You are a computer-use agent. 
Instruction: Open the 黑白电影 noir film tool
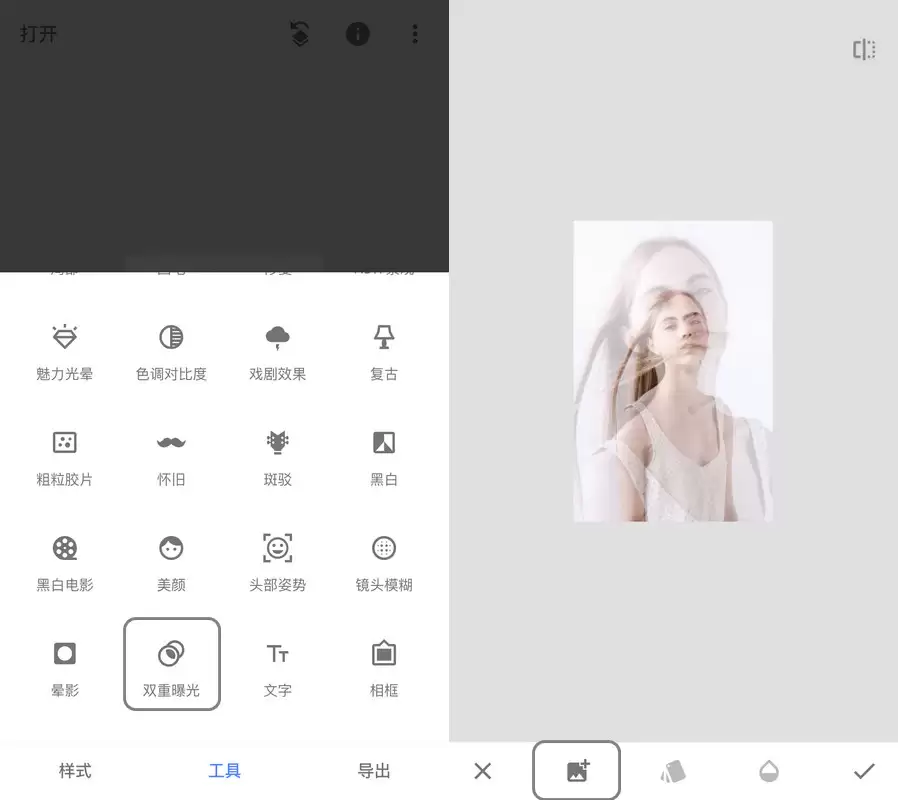pos(64,564)
